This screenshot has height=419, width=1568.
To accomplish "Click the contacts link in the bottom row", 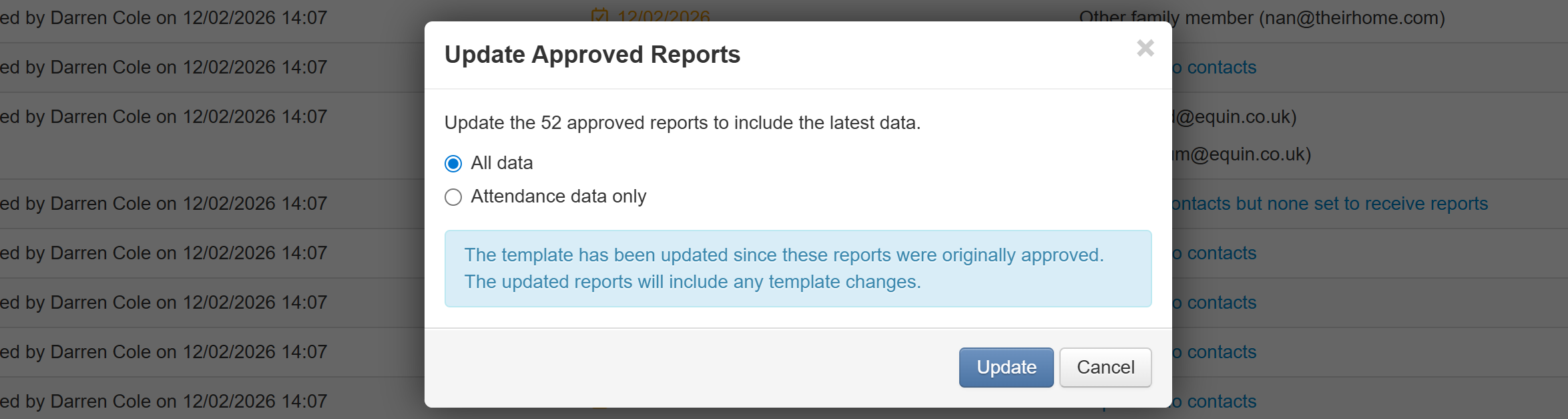I will (x=1215, y=402).
